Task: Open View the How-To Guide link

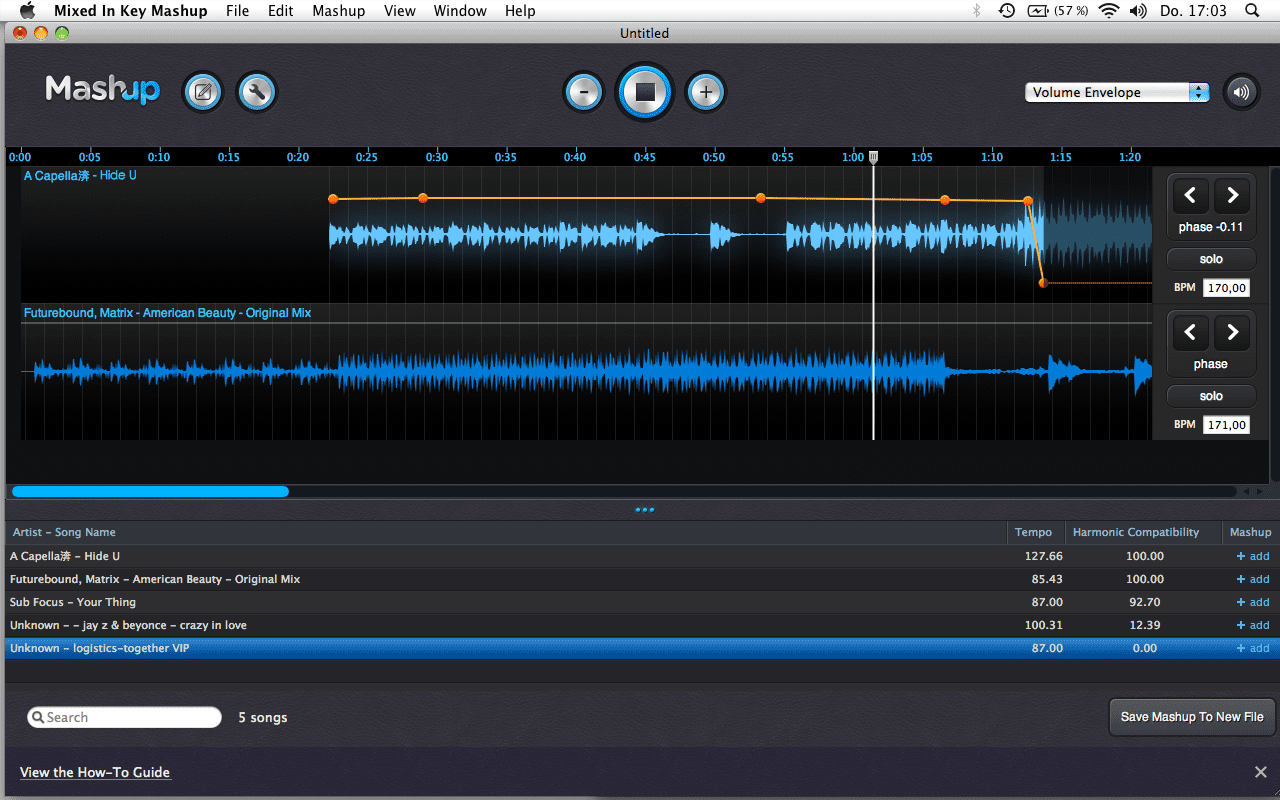Action: click(95, 772)
